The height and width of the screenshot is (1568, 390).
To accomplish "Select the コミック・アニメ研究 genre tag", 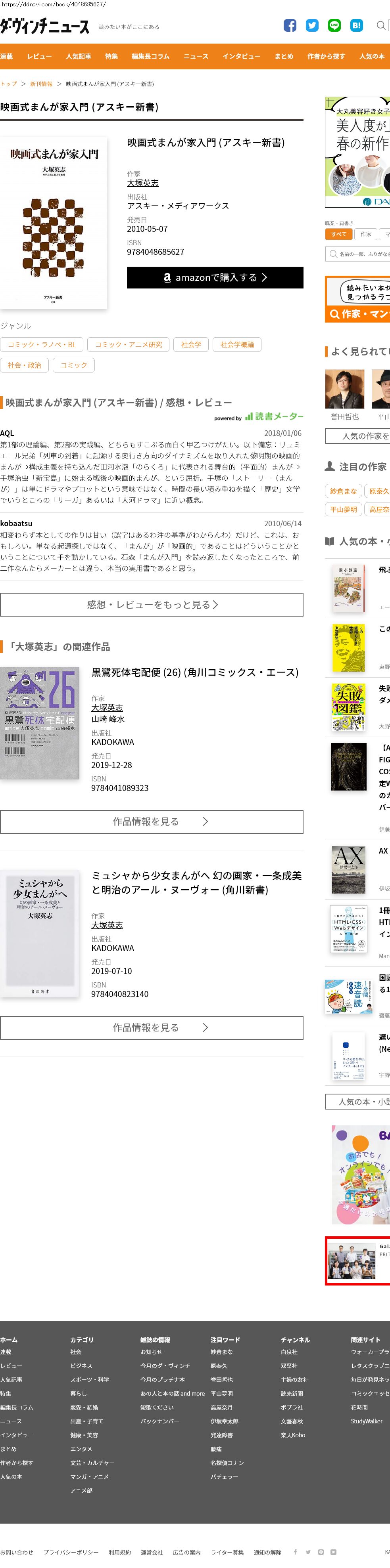I will coord(129,344).
